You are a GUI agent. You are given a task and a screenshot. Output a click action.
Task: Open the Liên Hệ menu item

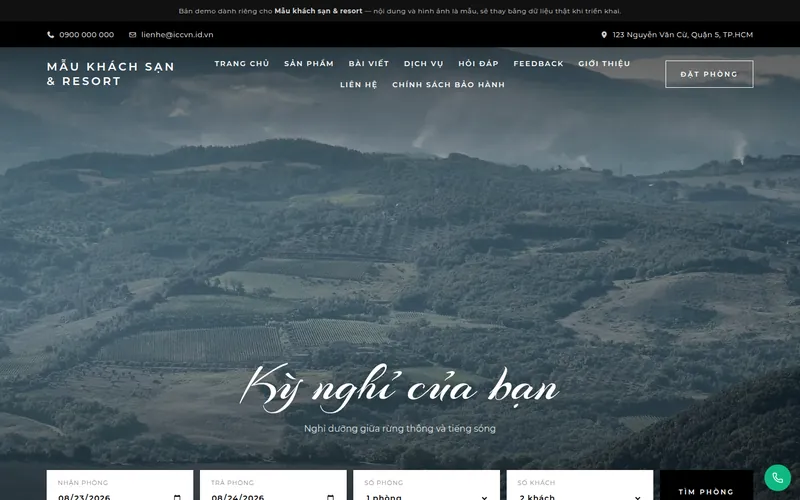pos(359,85)
